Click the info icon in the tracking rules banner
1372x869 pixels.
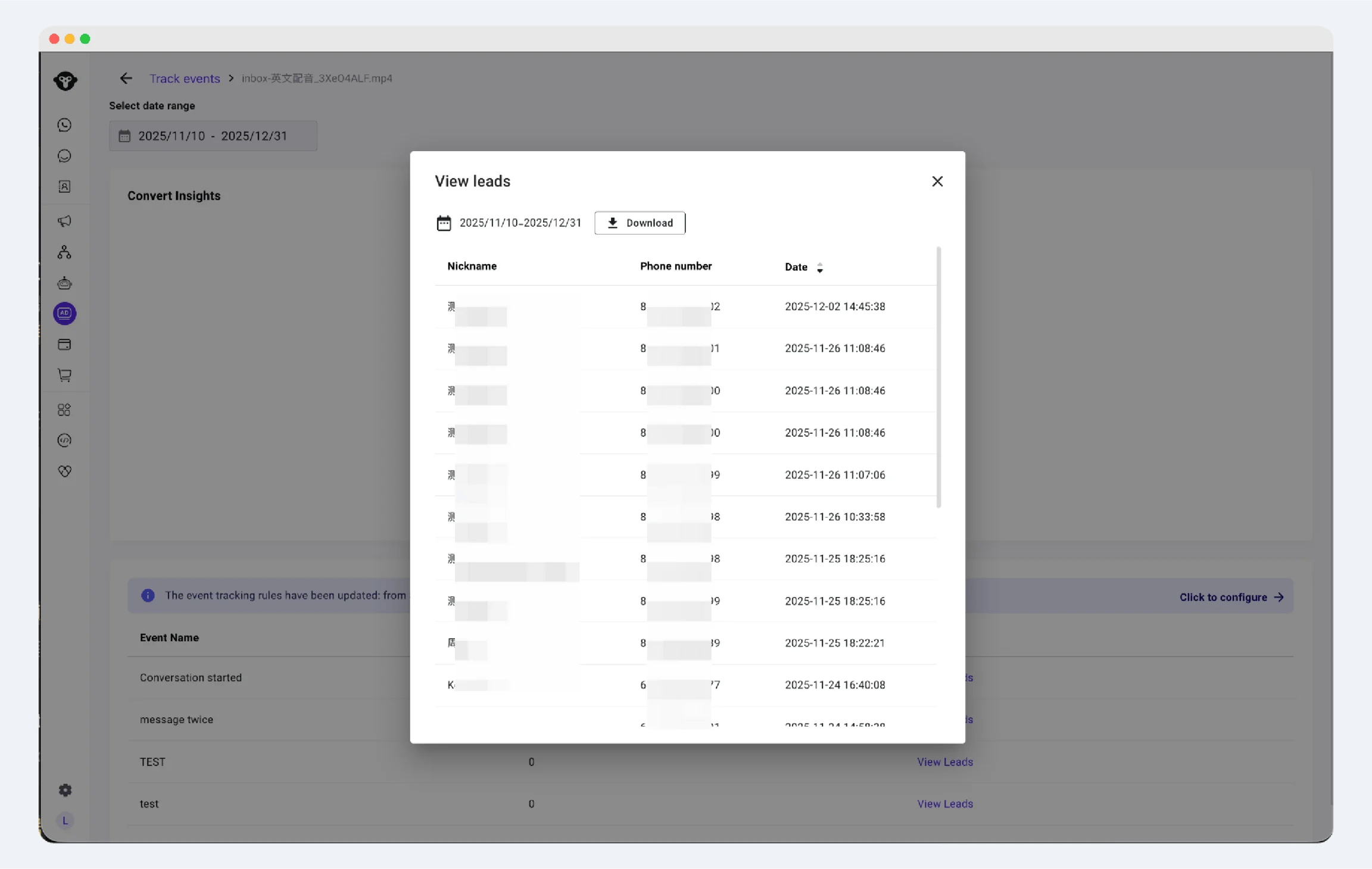[148, 596]
